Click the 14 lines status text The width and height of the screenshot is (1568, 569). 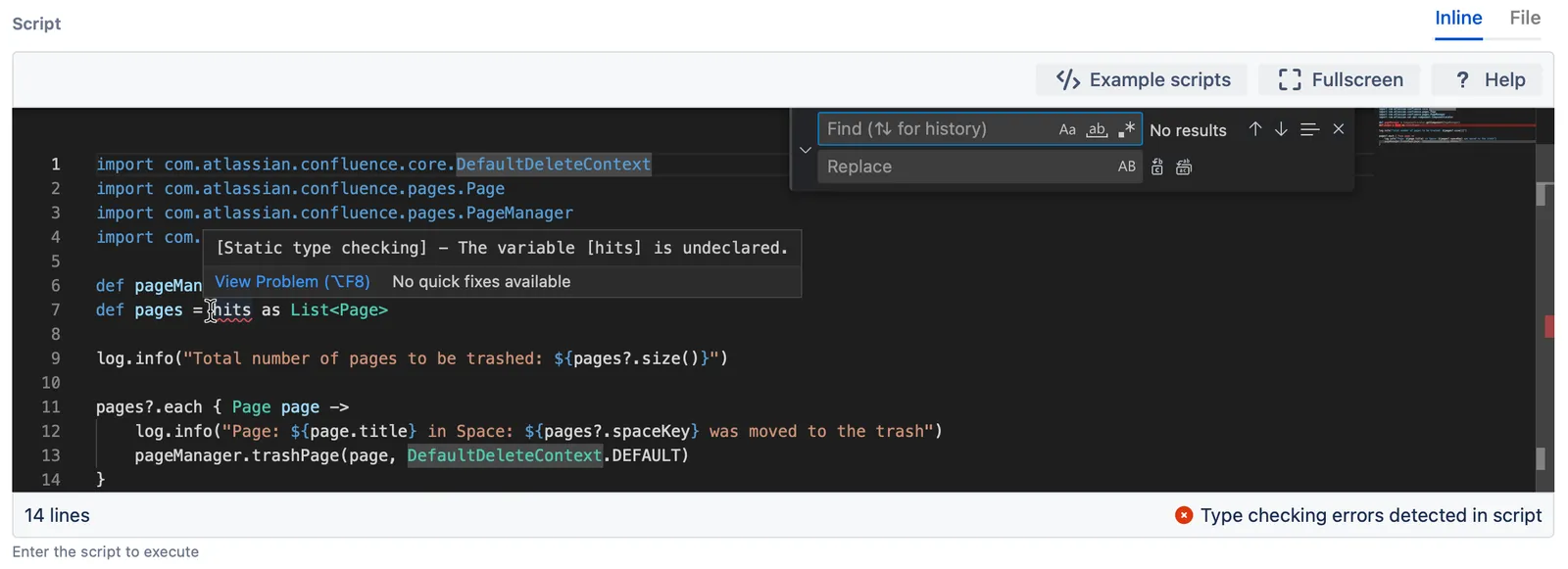(x=57, y=515)
